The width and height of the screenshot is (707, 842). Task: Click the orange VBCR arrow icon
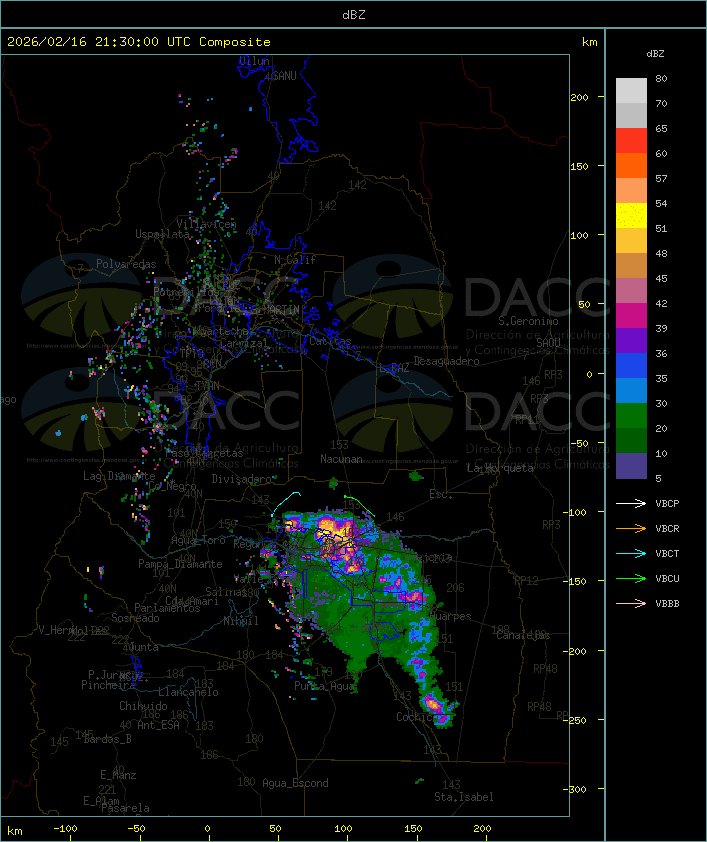click(x=631, y=528)
